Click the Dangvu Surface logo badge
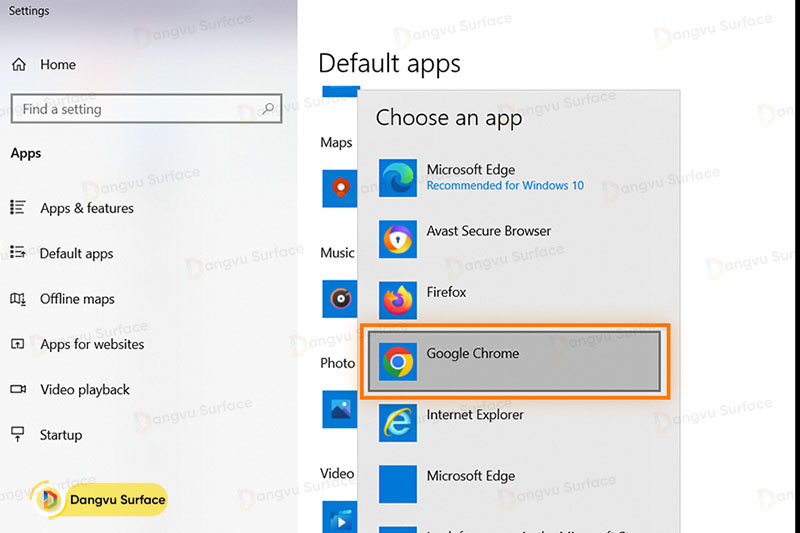The height and width of the screenshot is (533, 800). (100, 499)
